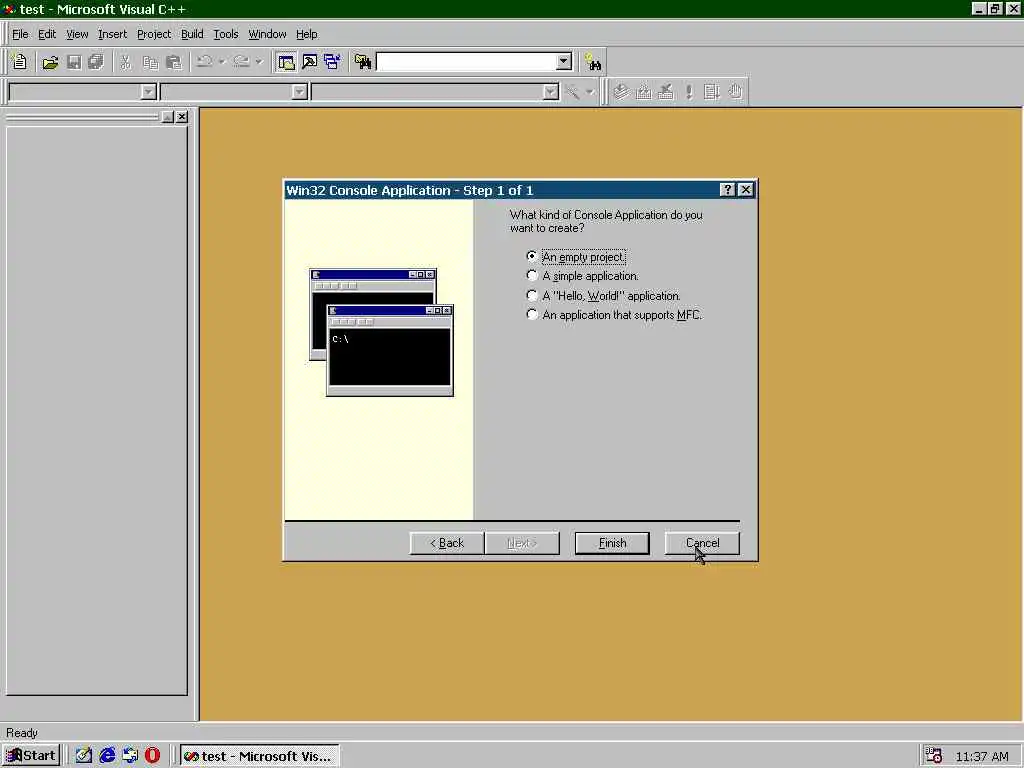Click the New Text File toolbar icon
The image size is (1024, 768).
pos(20,62)
